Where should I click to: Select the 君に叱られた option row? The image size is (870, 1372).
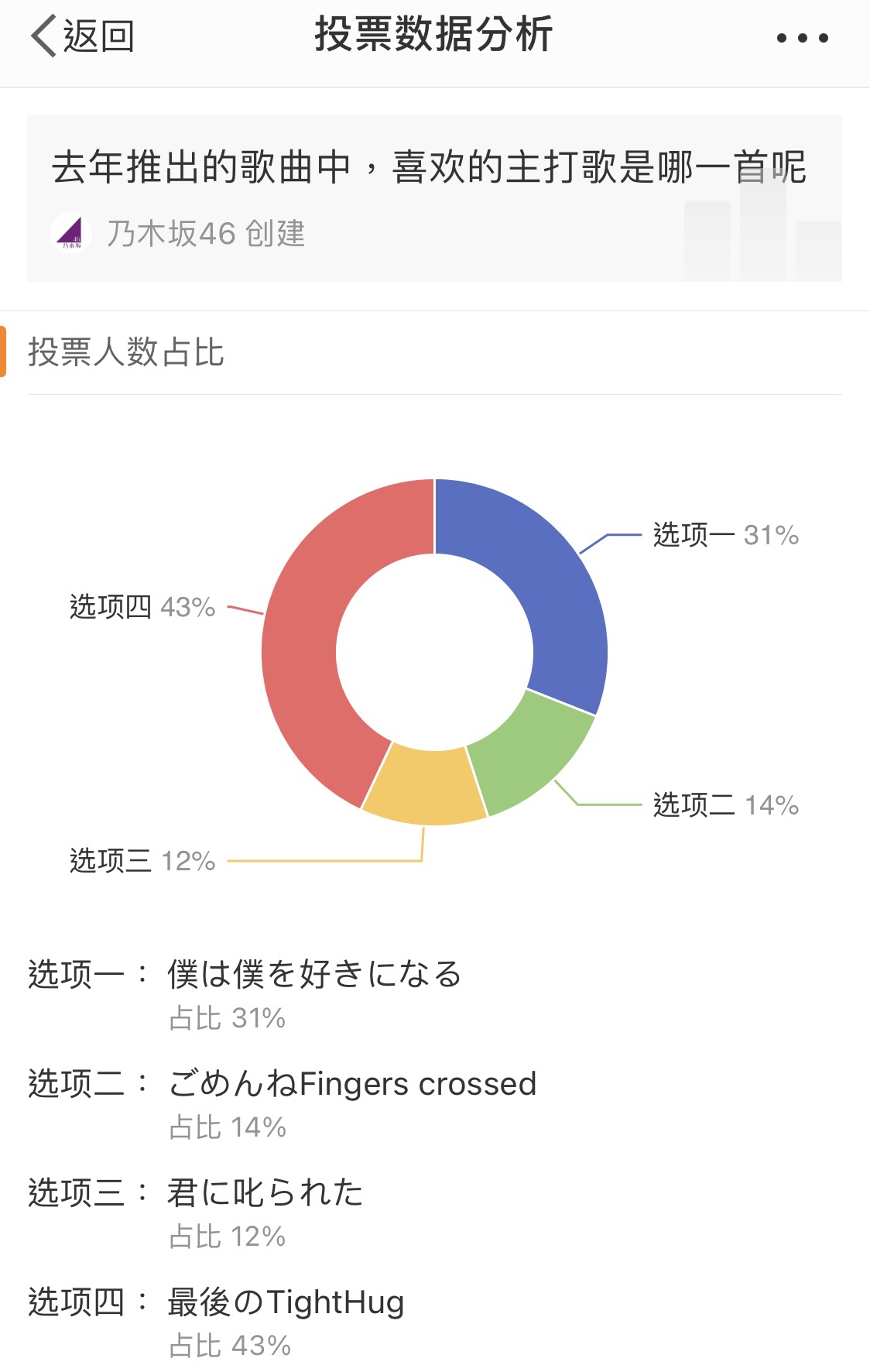(x=434, y=1213)
